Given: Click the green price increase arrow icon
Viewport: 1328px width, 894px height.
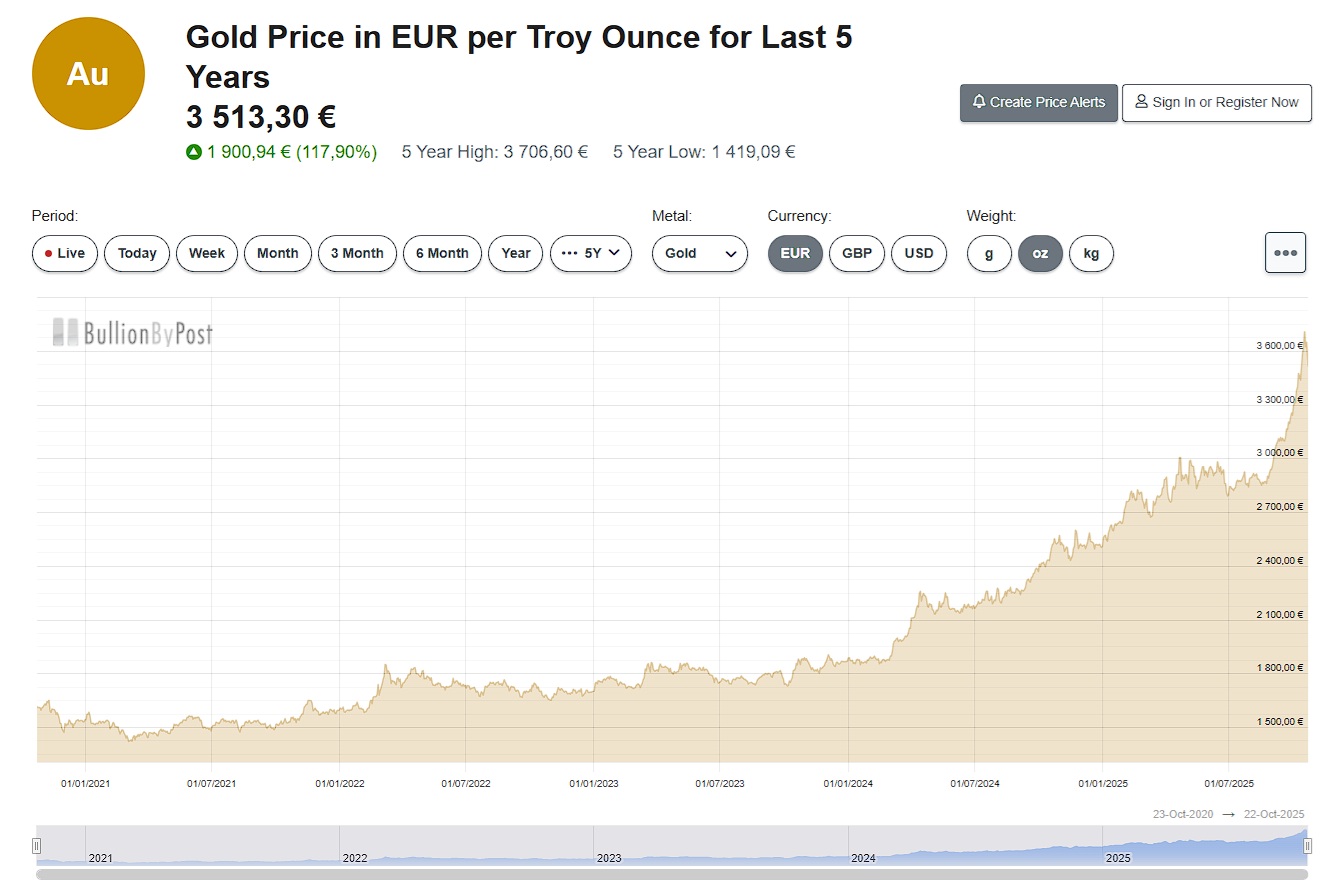Looking at the screenshot, I should tap(194, 153).
